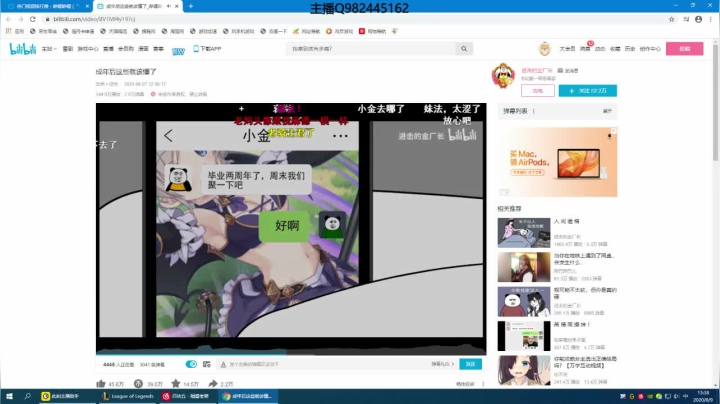Open danmaku list more options dots

pyautogui.click(x=534, y=111)
